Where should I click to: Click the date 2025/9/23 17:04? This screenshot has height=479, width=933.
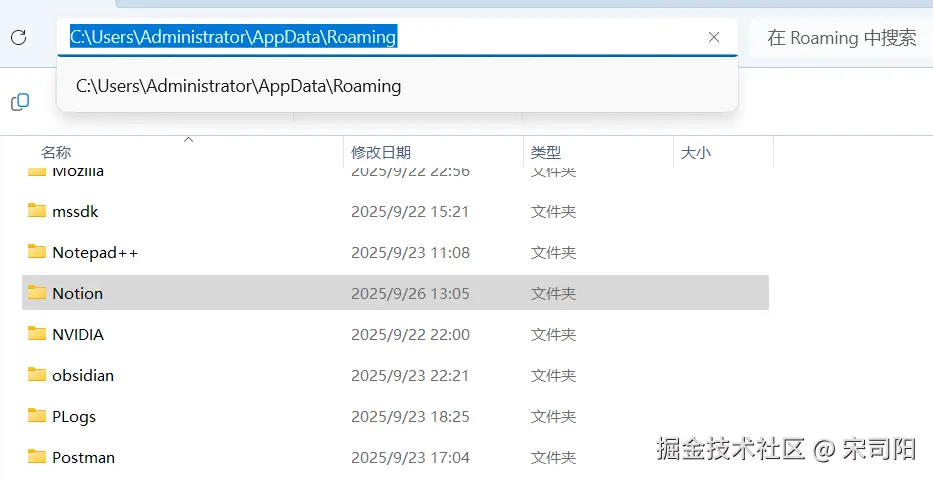click(x=410, y=458)
